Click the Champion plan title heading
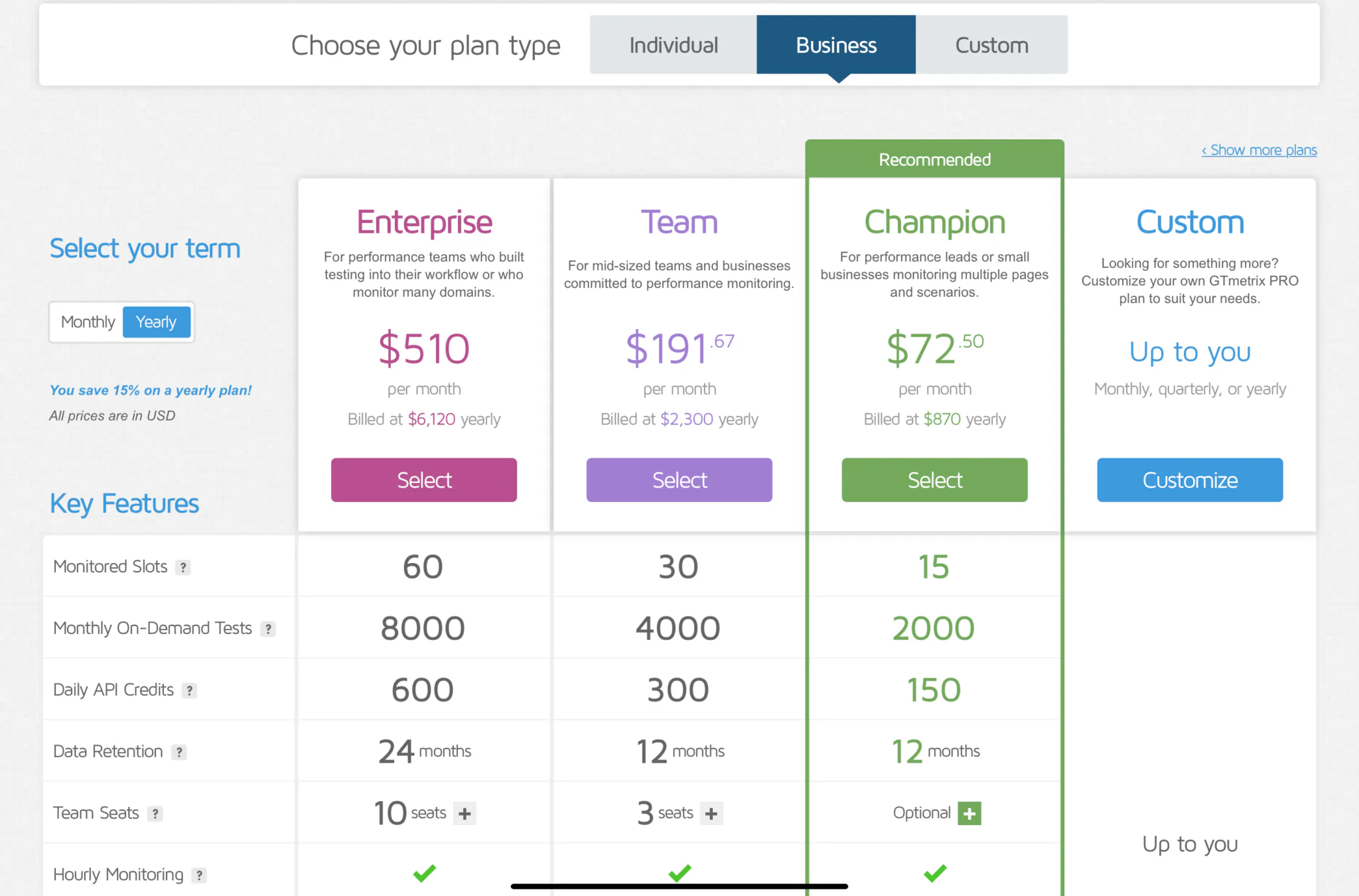The image size is (1359, 896). click(x=934, y=222)
